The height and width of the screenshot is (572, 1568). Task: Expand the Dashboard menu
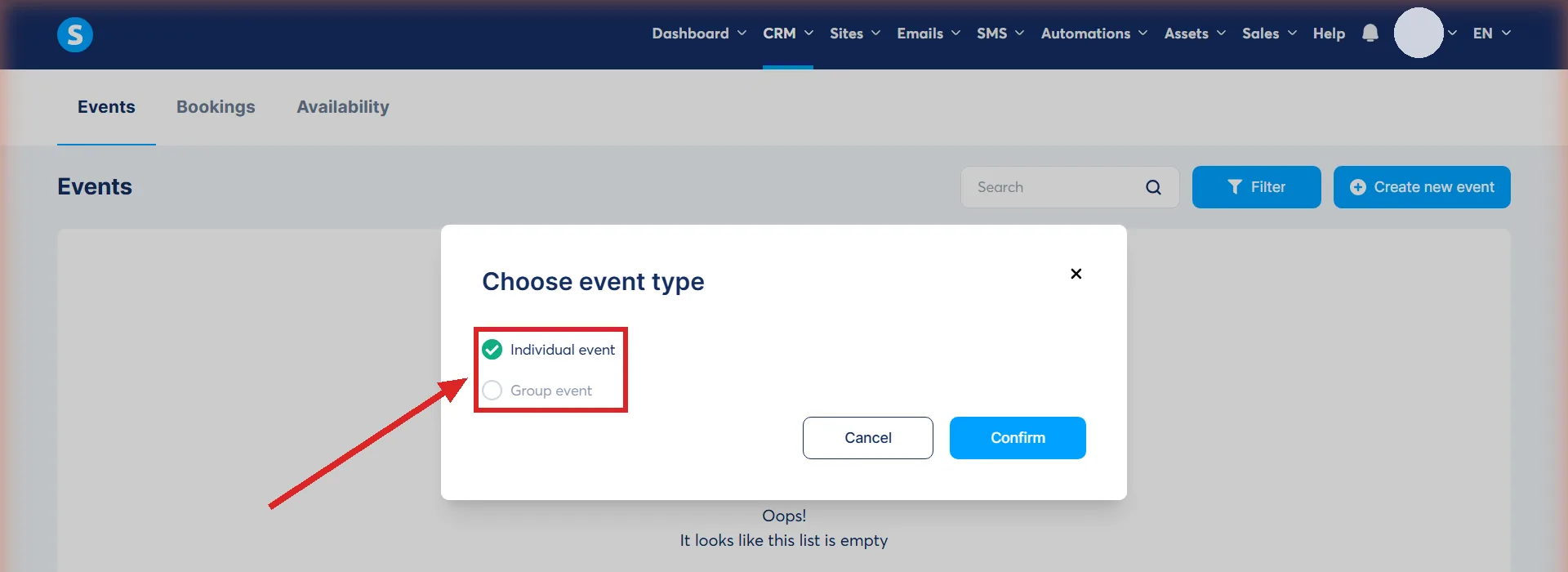pyautogui.click(x=699, y=34)
